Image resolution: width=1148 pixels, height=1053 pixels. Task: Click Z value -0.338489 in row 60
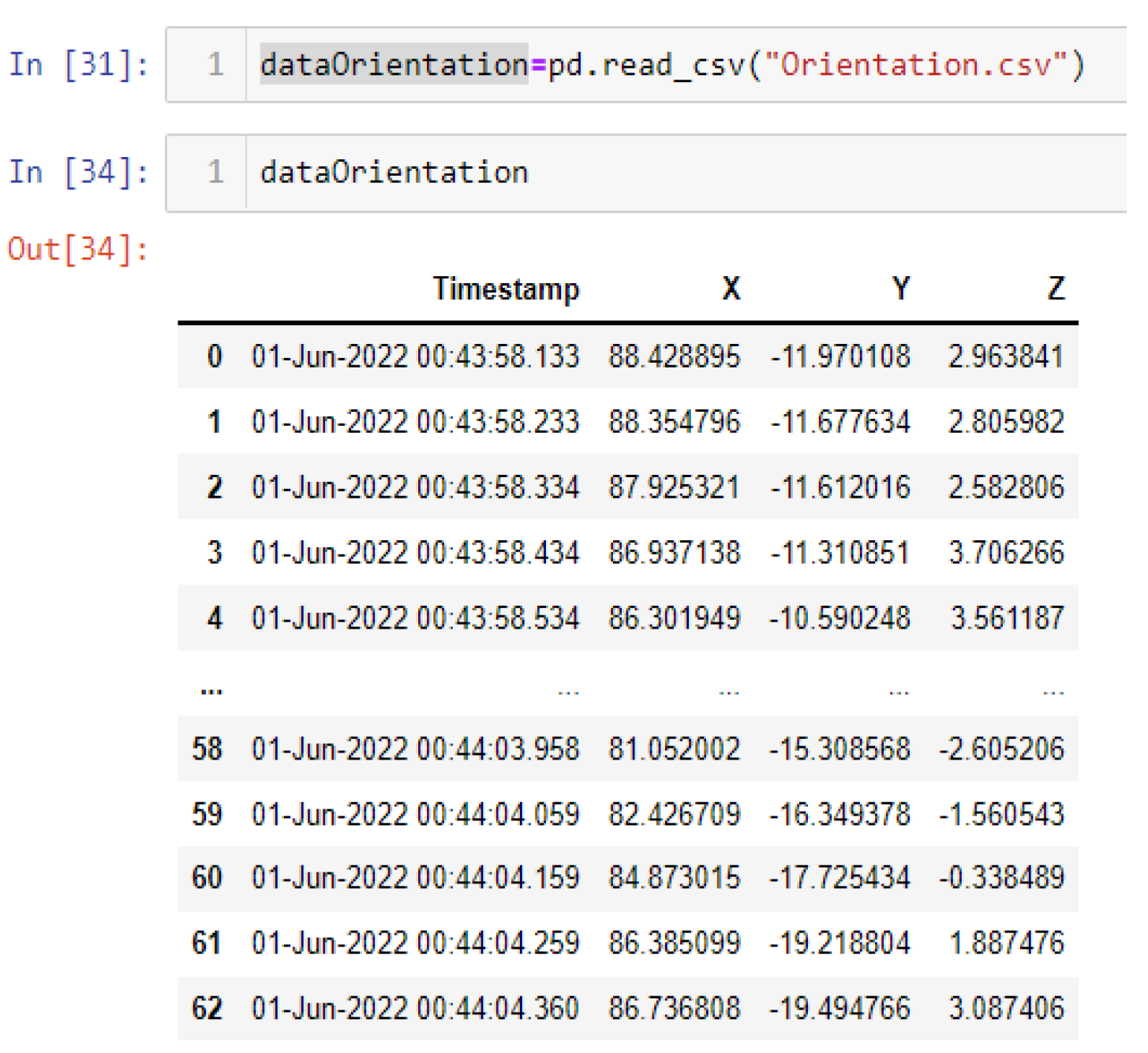click(1001, 878)
